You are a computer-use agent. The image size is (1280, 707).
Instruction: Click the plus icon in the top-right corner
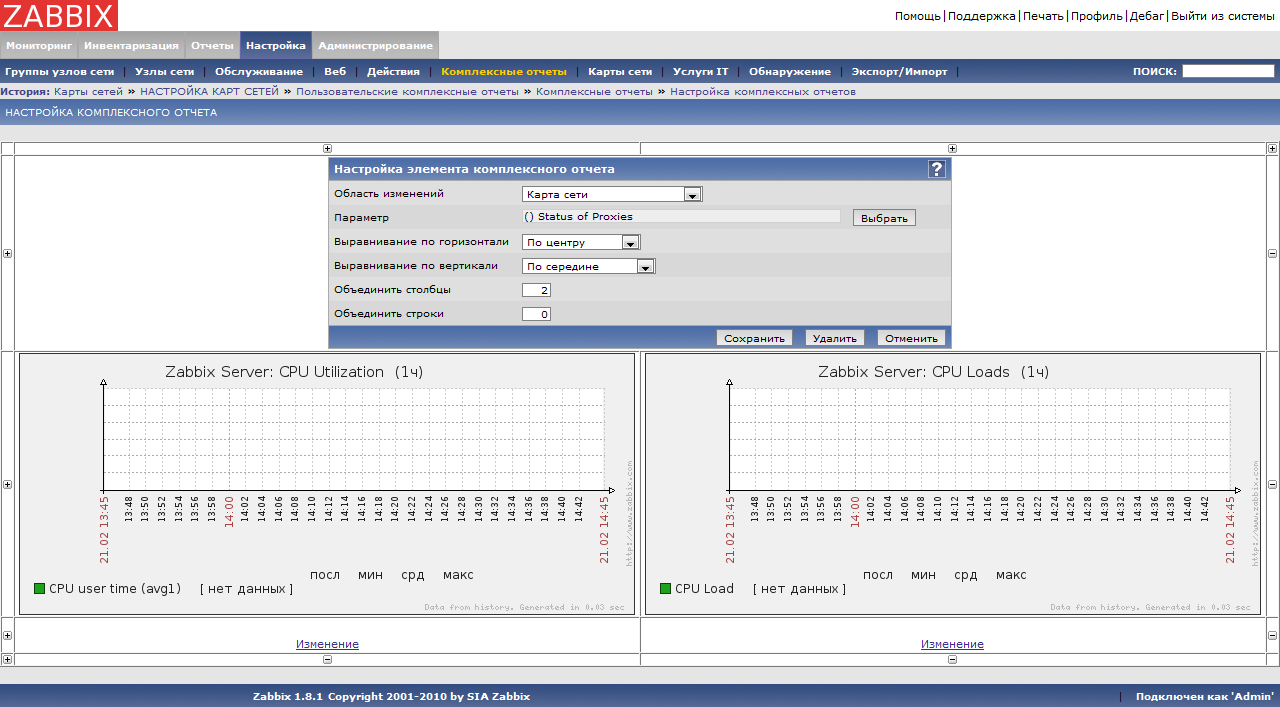pos(1272,149)
